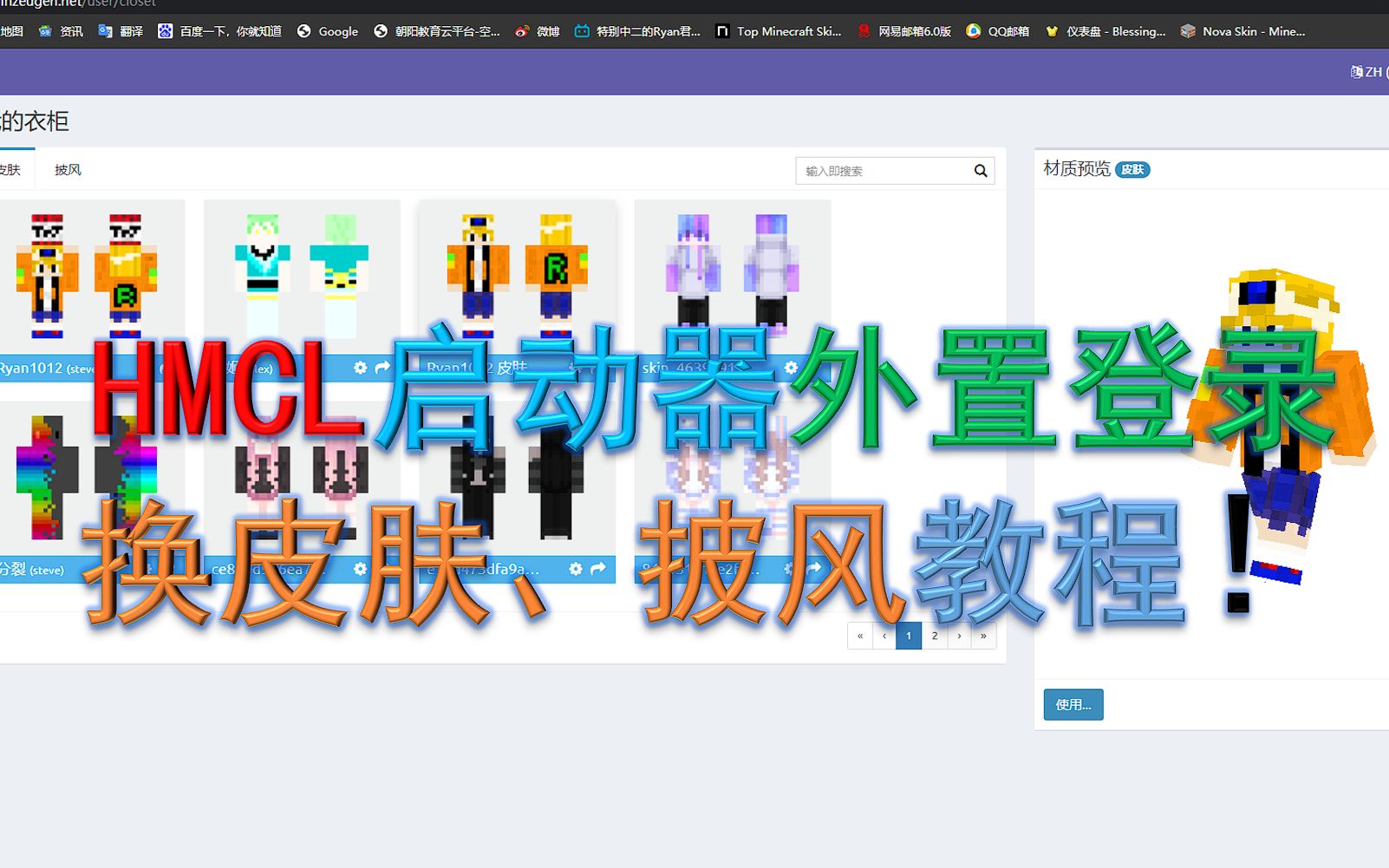Viewport: 1389px width, 868px height.
Task: Open gear settings of the ce8 skin card
Action: point(361,569)
